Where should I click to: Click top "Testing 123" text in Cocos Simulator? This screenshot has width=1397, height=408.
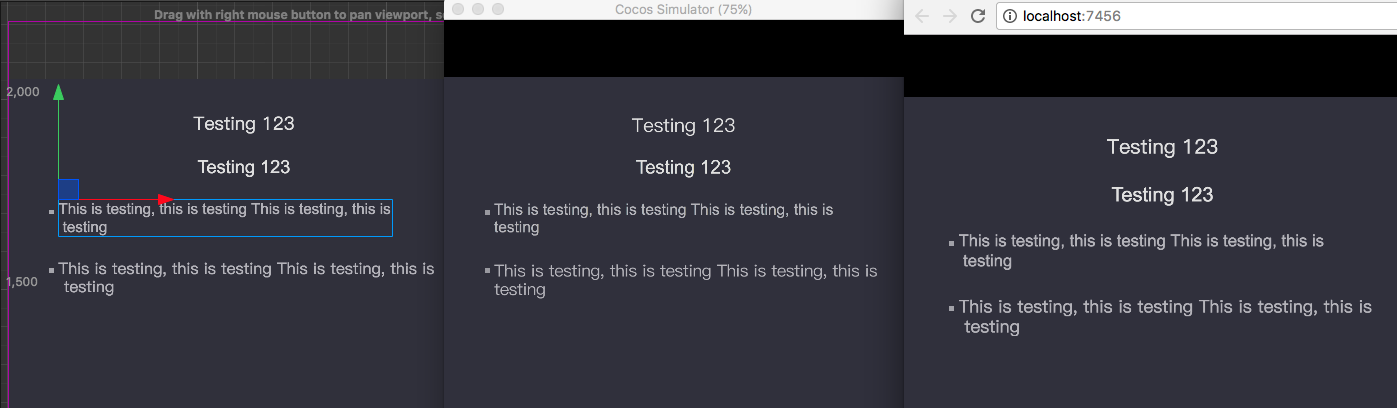click(x=683, y=126)
